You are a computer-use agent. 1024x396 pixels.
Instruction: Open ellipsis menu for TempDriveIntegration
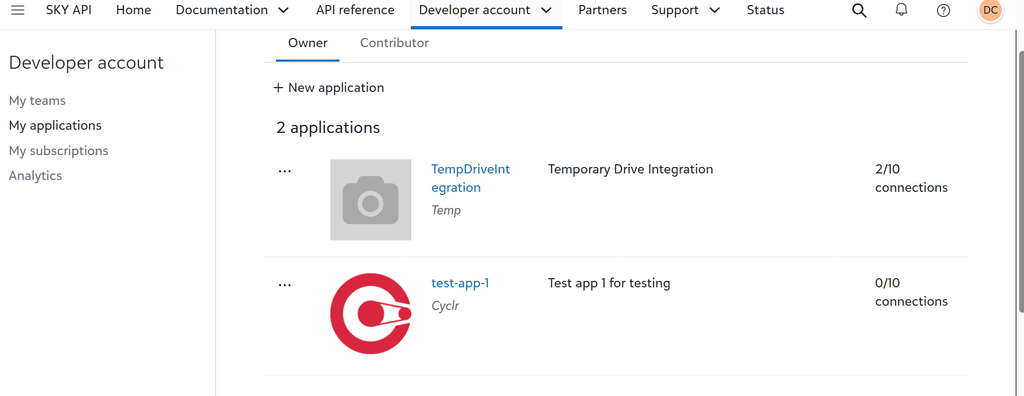coord(285,171)
